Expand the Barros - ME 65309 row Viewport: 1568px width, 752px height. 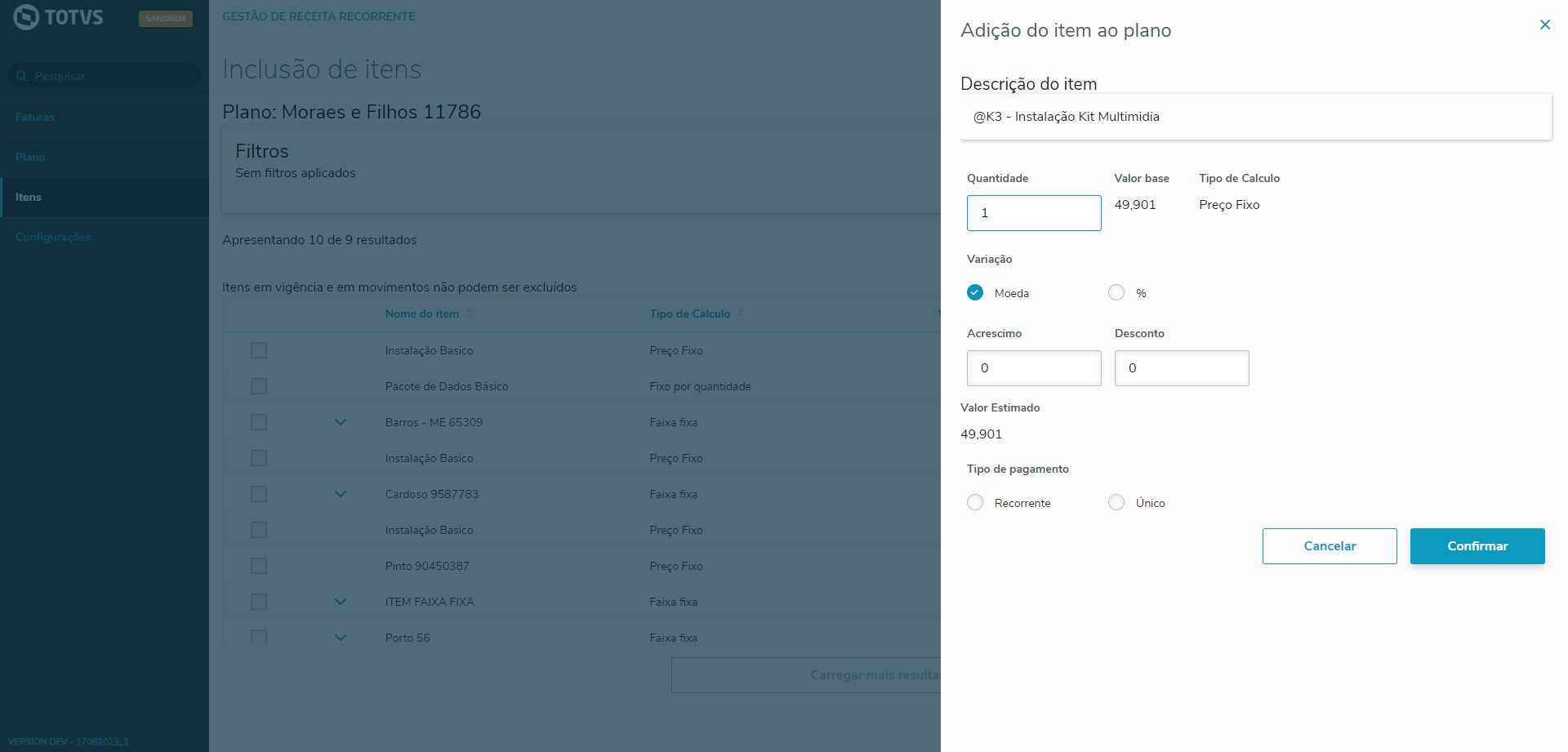pyautogui.click(x=341, y=422)
